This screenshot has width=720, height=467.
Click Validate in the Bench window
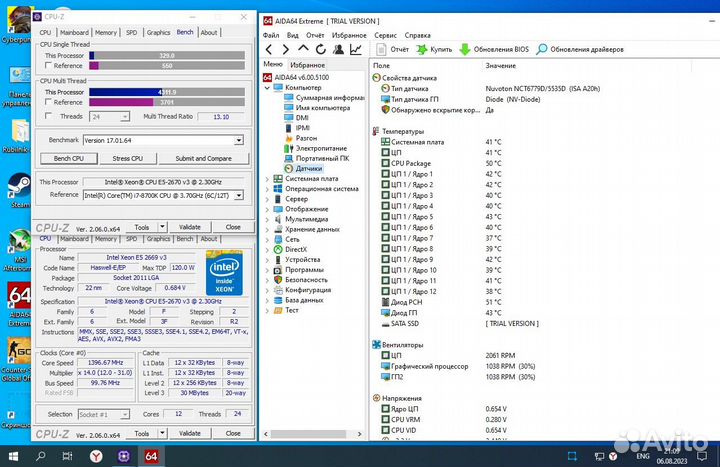(190, 227)
